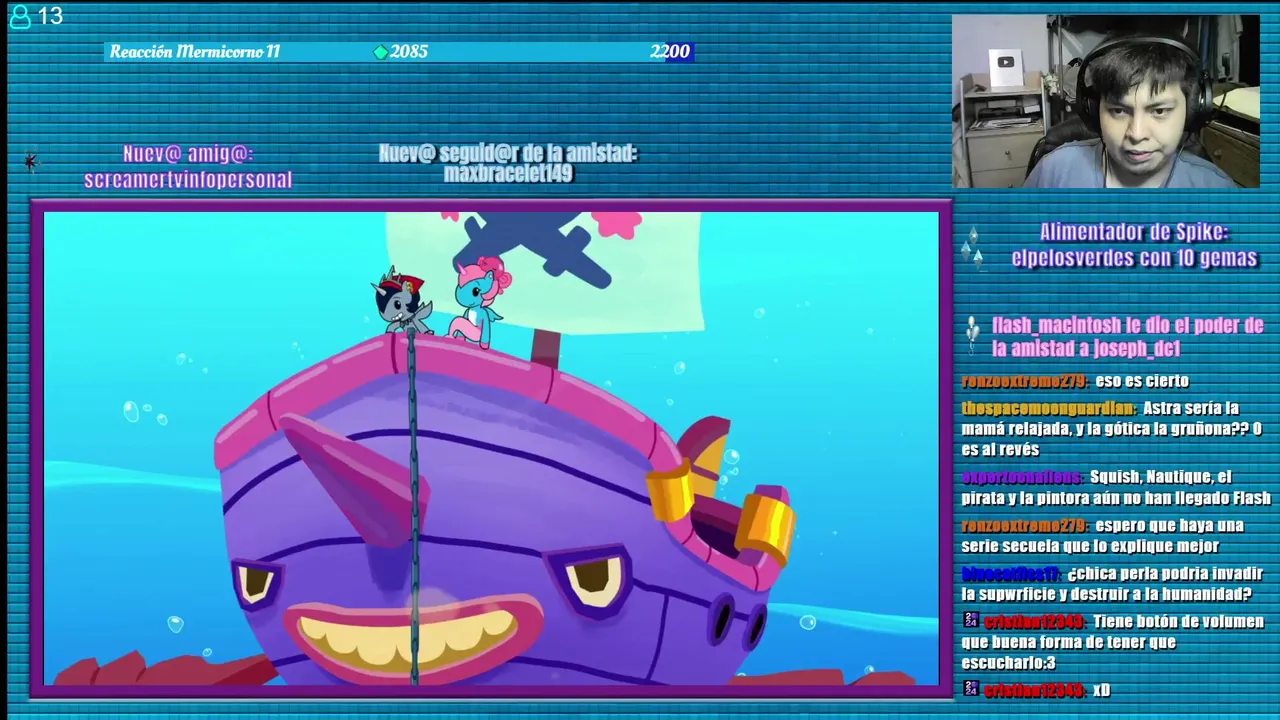Click the Reacción Mermicorno 11 goal progress bar
This screenshot has width=1280, height=720.
400,52
